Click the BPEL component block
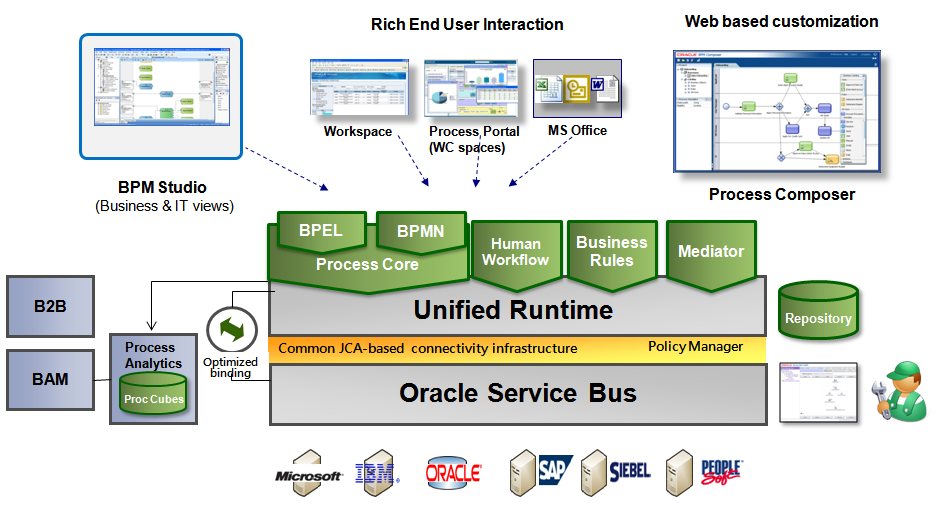This screenshot has width=940, height=510. [321, 230]
